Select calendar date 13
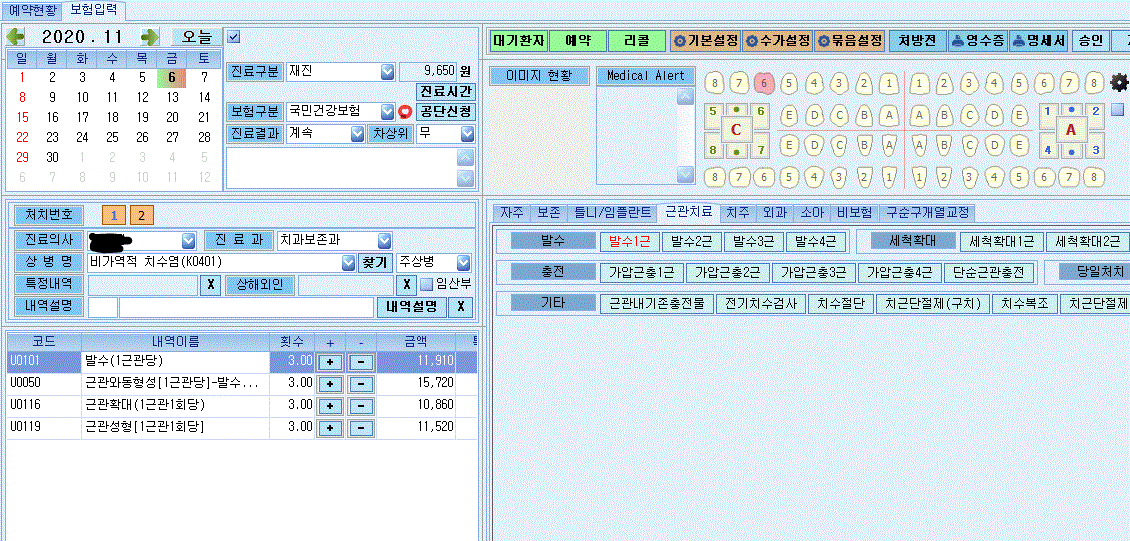1130x541 pixels. point(172,97)
